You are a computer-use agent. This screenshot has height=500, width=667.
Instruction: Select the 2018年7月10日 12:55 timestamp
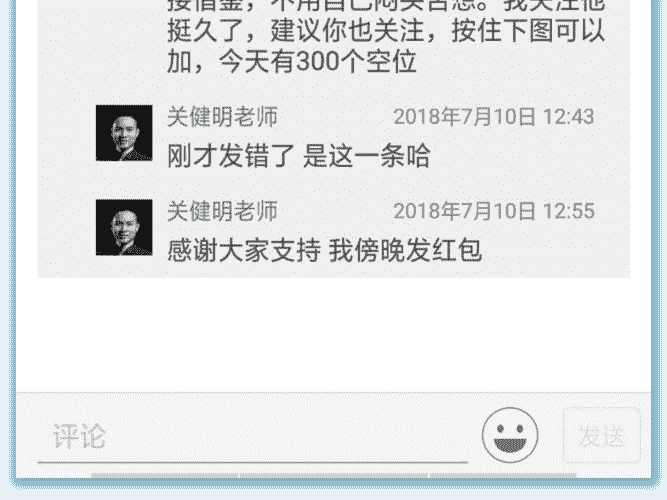pos(494,211)
